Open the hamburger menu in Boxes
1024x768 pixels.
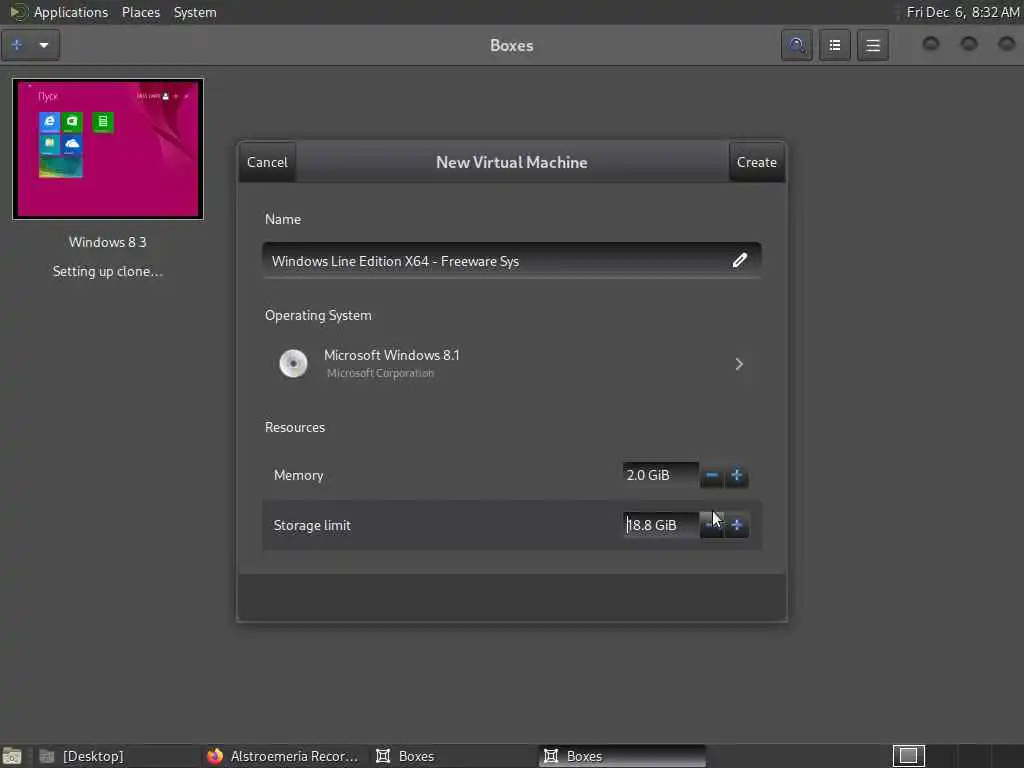coord(873,45)
